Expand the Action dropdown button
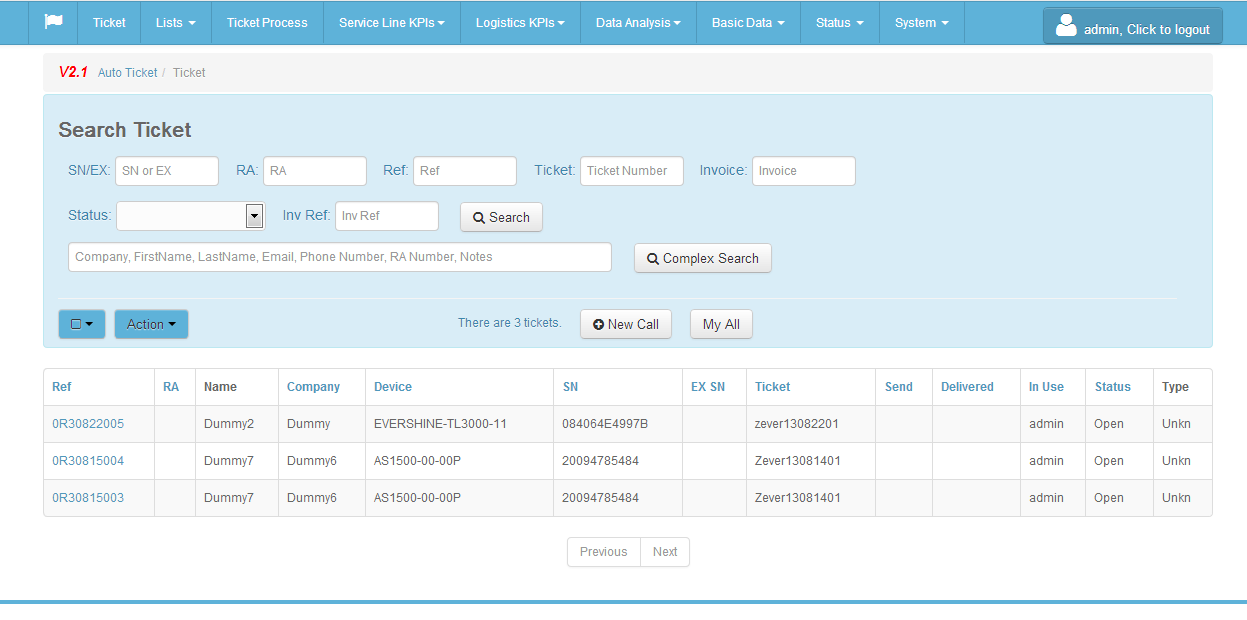The width and height of the screenshot is (1247, 620). 151,324
